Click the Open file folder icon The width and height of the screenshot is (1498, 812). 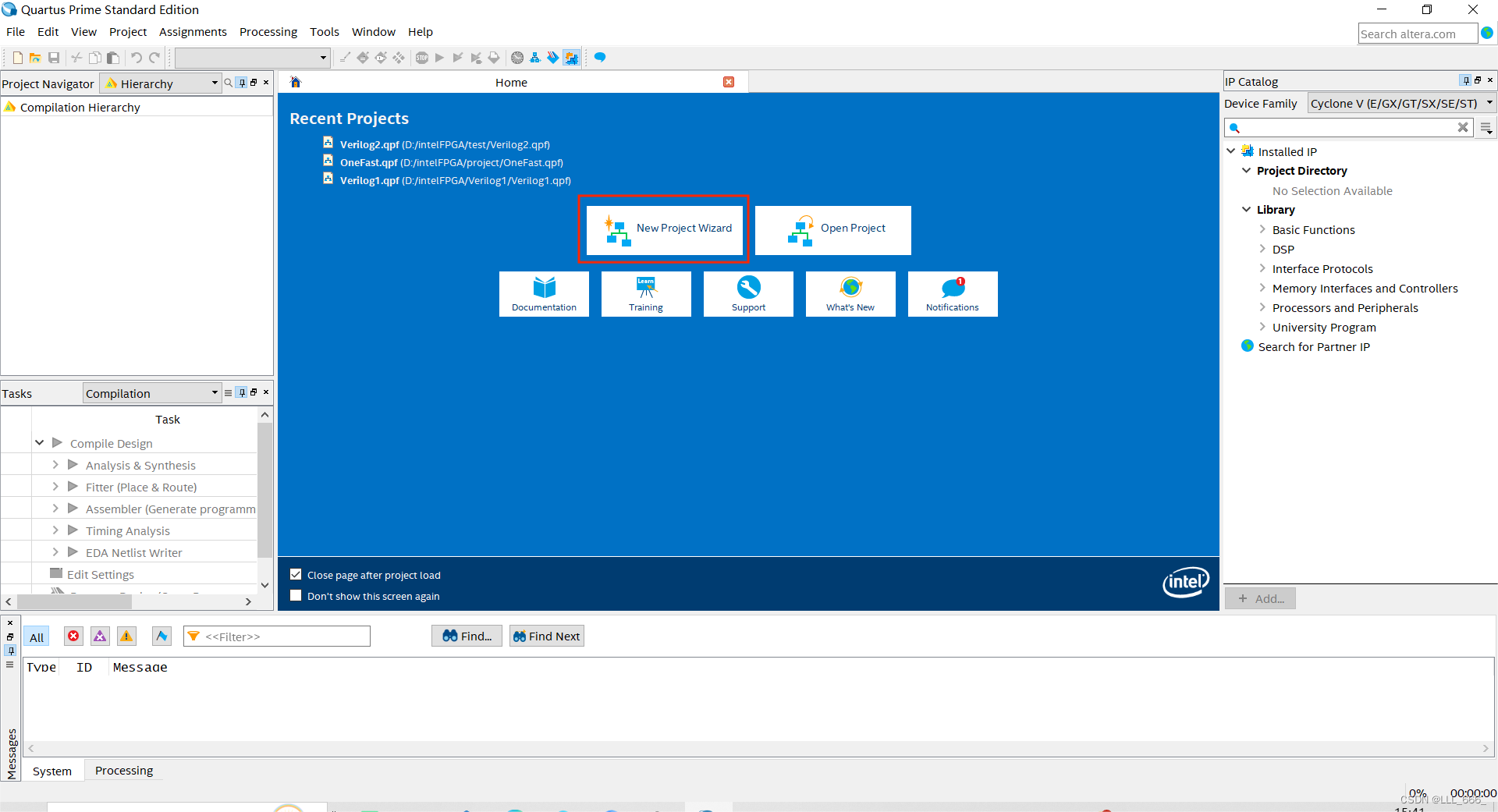click(35, 58)
